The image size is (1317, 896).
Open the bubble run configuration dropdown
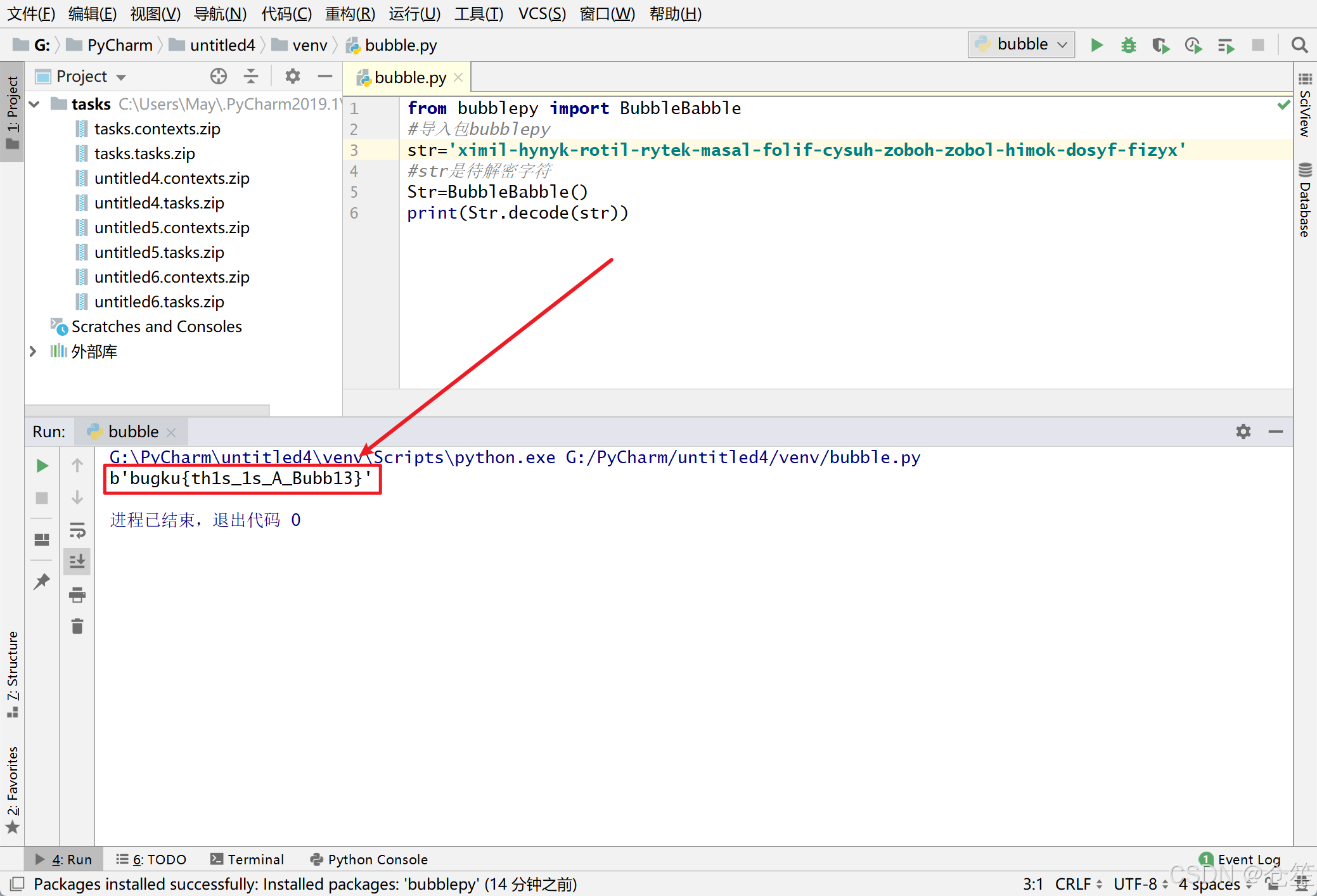pos(1021,44)
